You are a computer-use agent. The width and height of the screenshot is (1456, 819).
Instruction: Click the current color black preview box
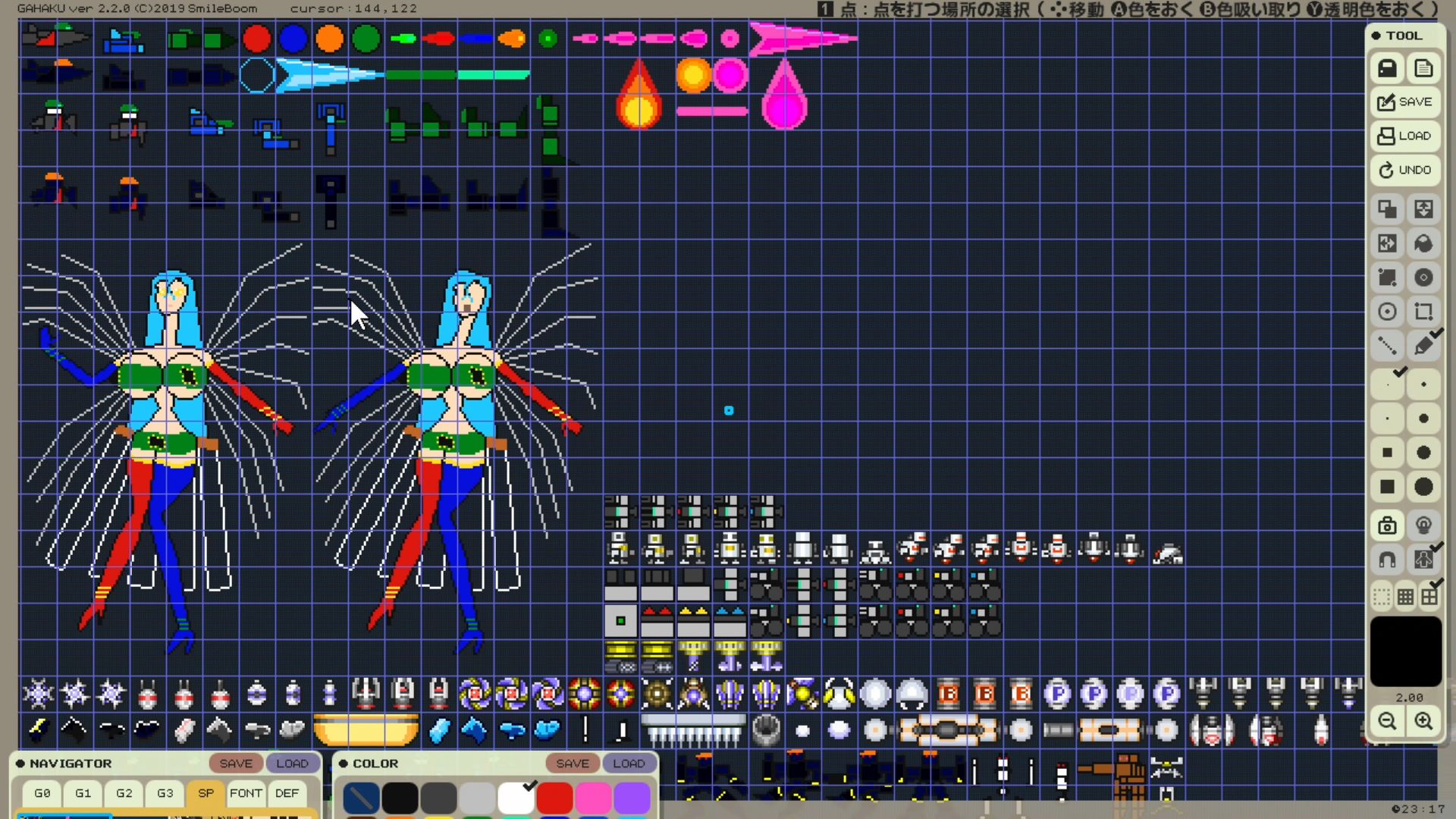(1405, 651)
